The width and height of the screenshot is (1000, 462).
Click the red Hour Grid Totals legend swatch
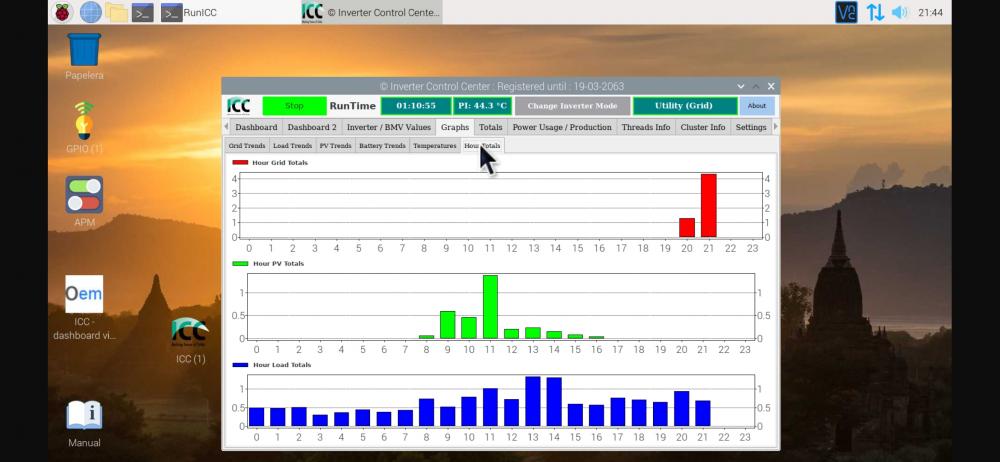[240, 163]
